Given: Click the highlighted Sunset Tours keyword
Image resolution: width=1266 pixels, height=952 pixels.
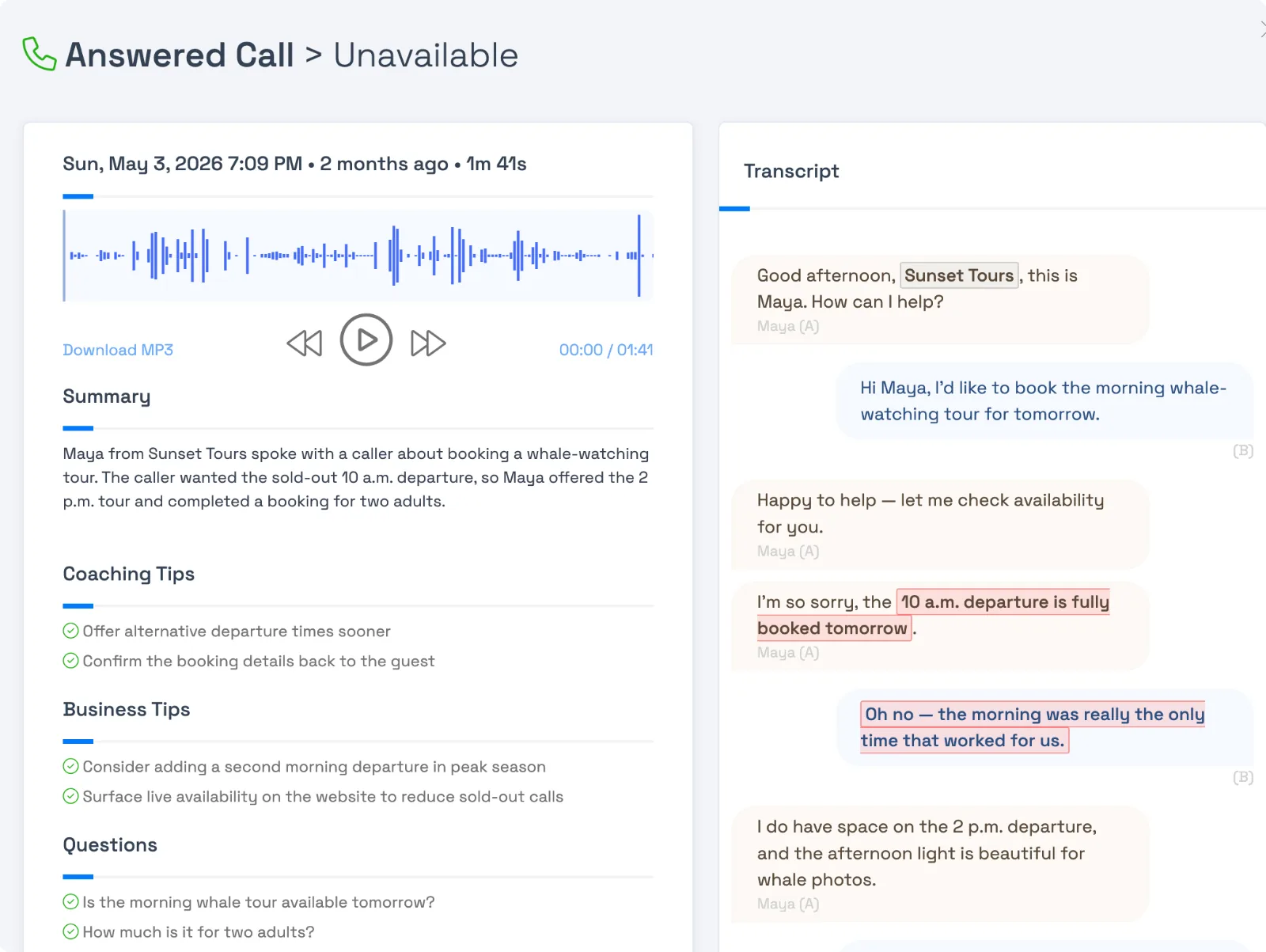Looking at the screenshot, I should tap(959, 275).
